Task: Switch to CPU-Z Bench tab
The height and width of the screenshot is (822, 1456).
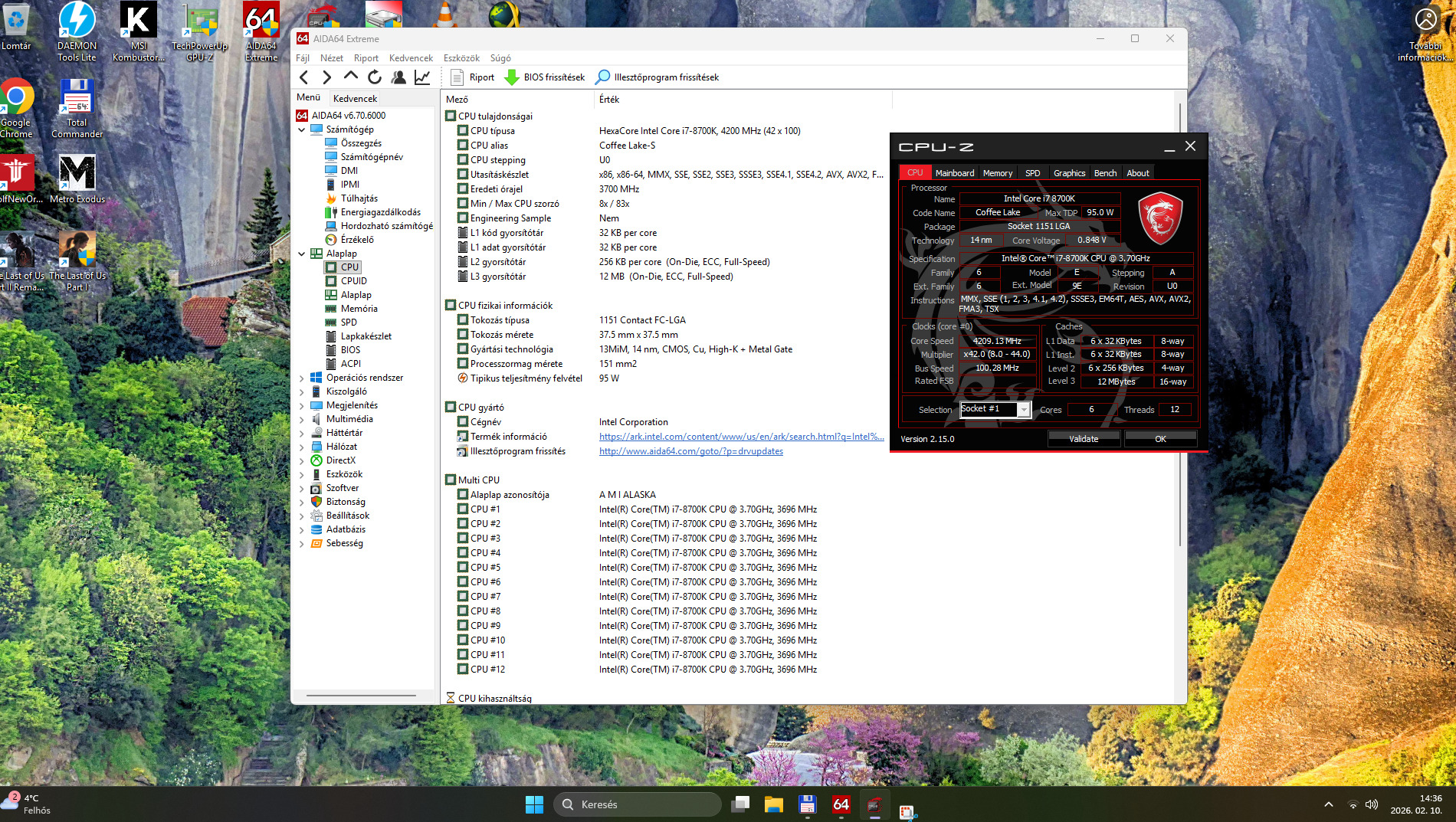Action: point(1105,173)
